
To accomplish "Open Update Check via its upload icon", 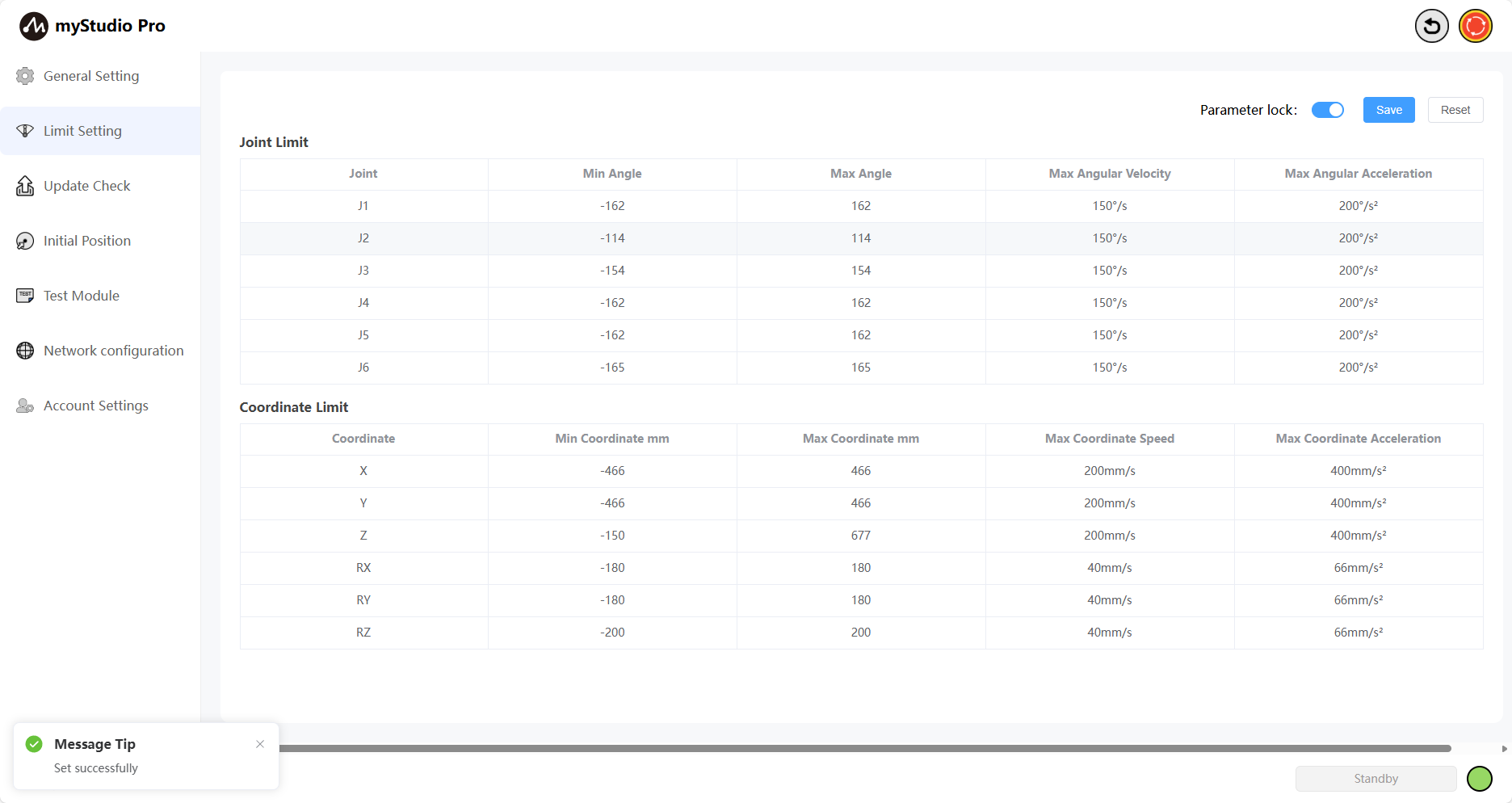I will [25, 186].
